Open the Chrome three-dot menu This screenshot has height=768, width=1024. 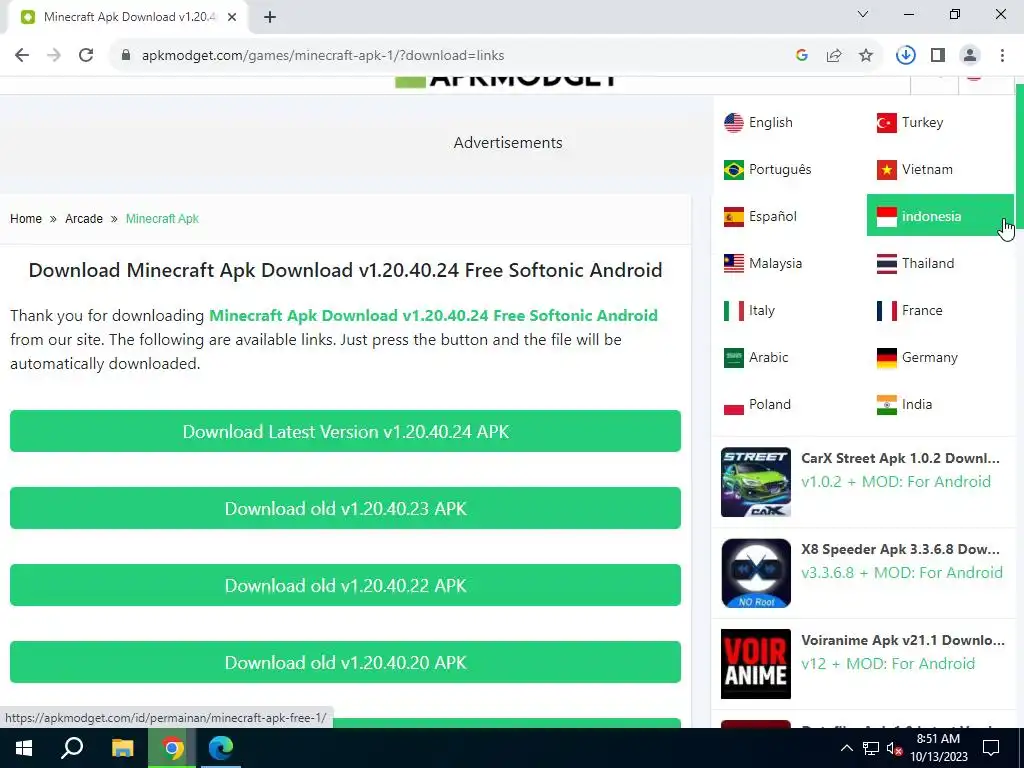(1002, 56)
